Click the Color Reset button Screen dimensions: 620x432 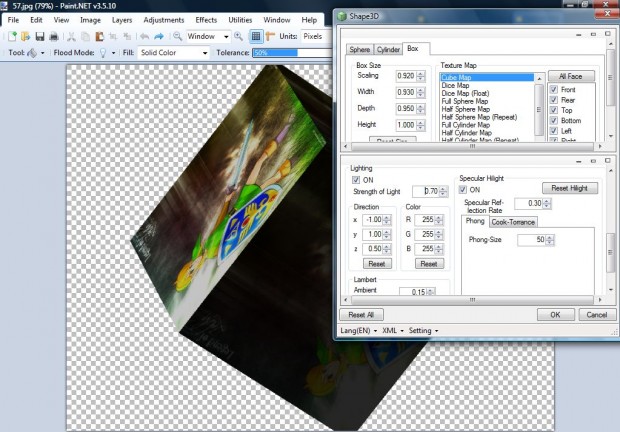(x=429, y=264)
